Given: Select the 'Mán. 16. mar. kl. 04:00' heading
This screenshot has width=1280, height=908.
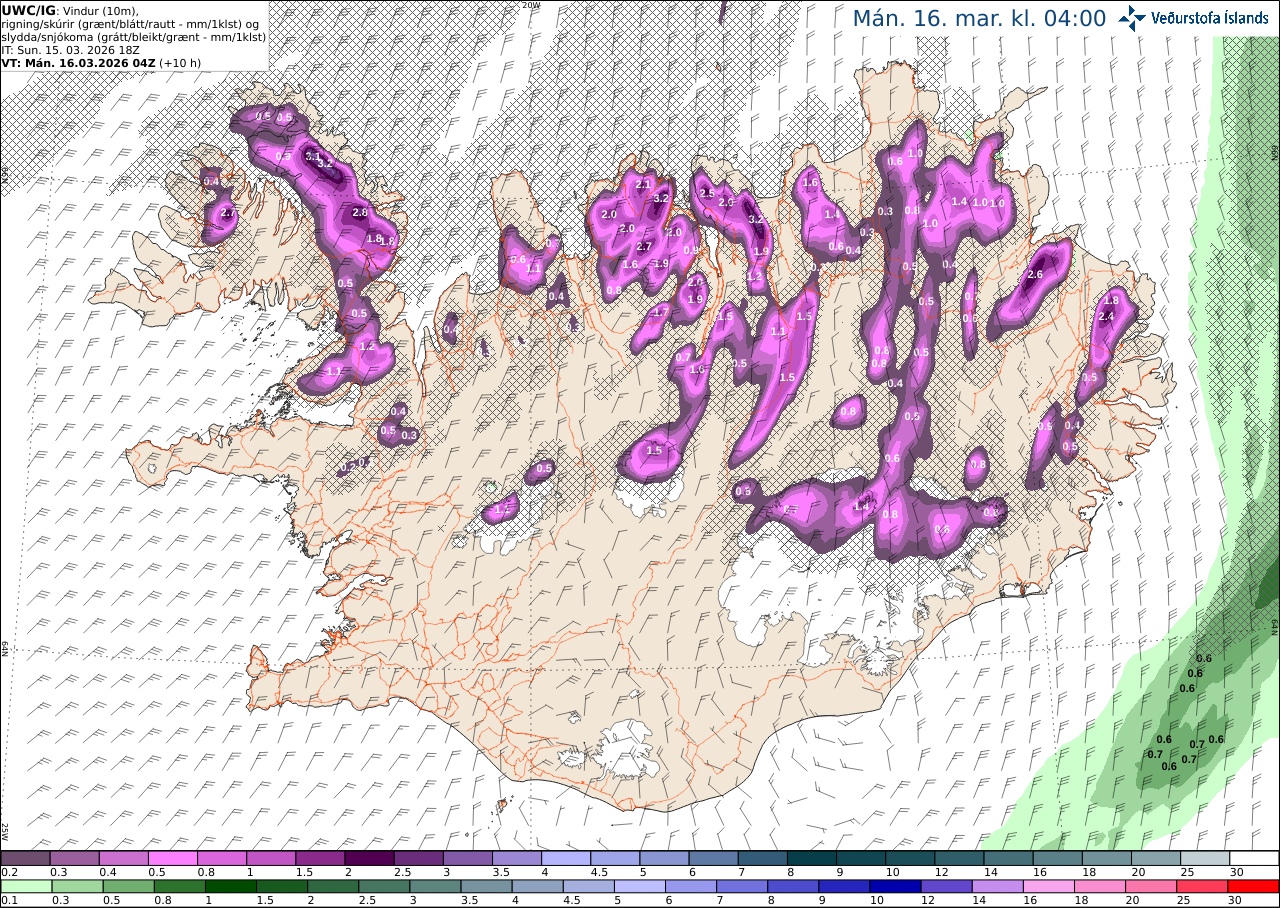Looking at the screenshot, I should point(979,18).
